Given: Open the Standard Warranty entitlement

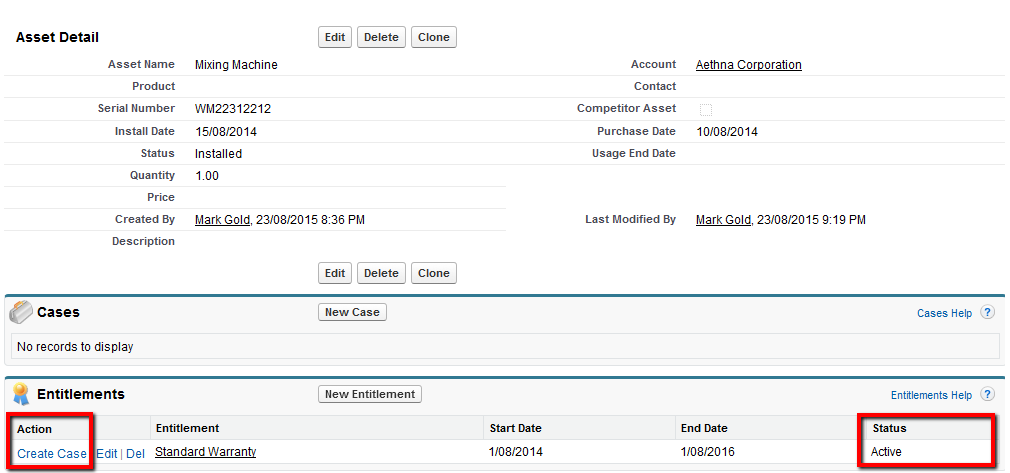Looking at the screenshot, I should click(205, 452).
